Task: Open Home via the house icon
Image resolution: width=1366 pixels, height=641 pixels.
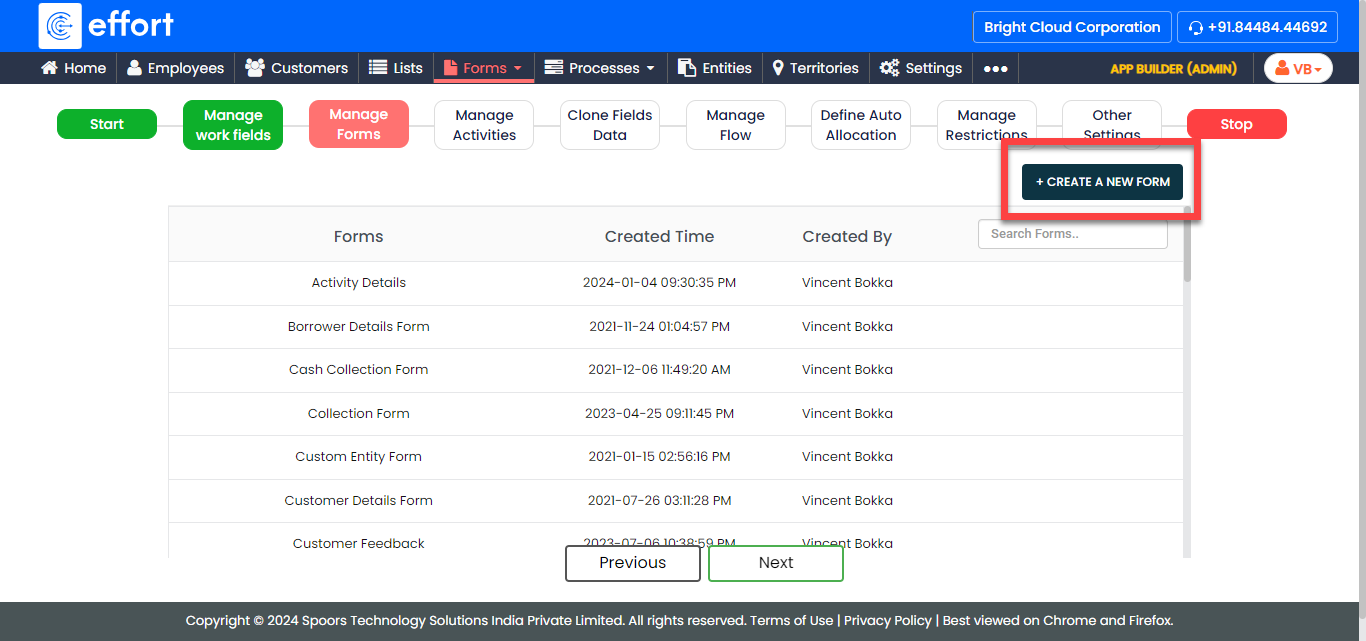Action: click(x=49, y=68)
